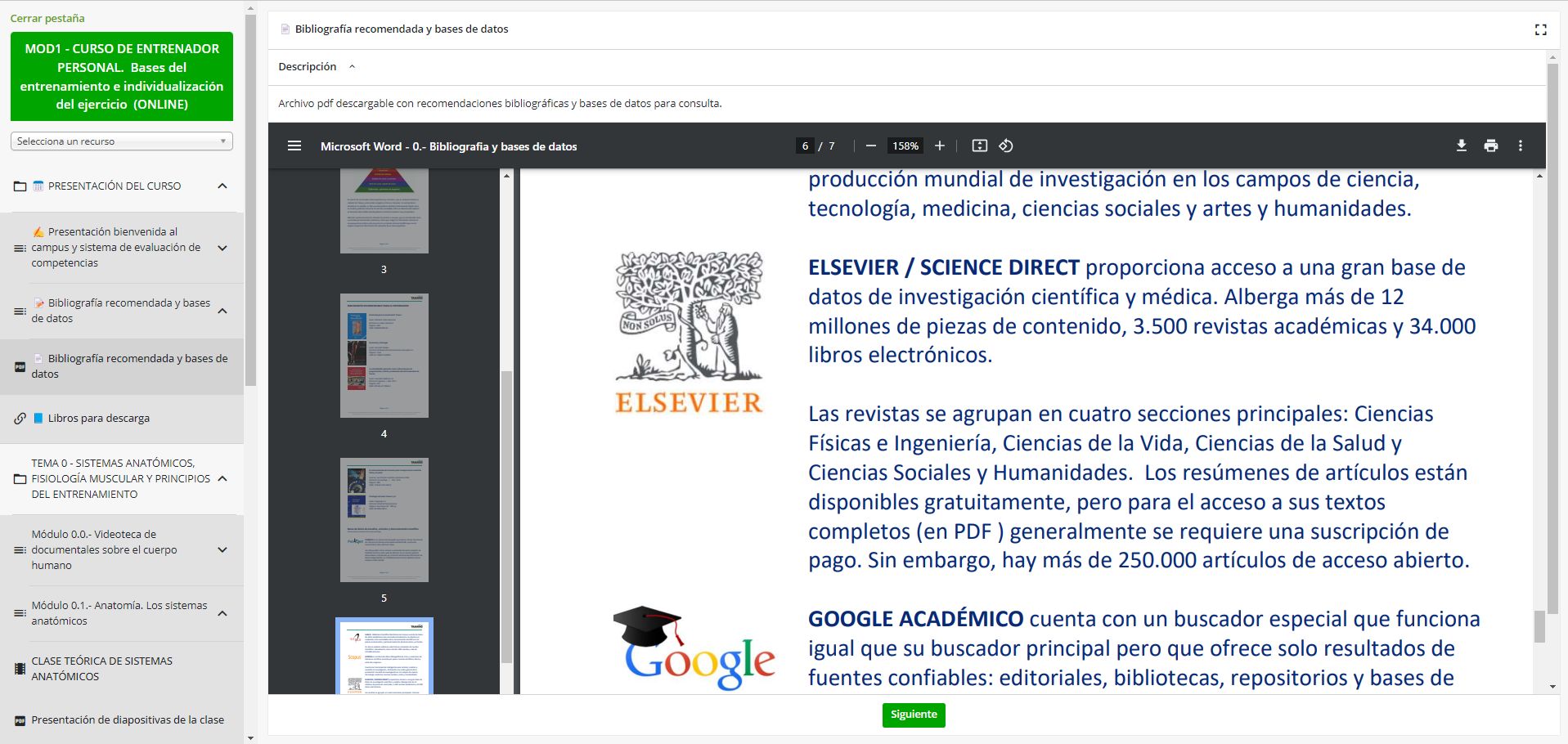The height and width of the screenshot is (744, 1568).
Task: Click the left navigation sidebar scrollbar
Action: (250, 199)
